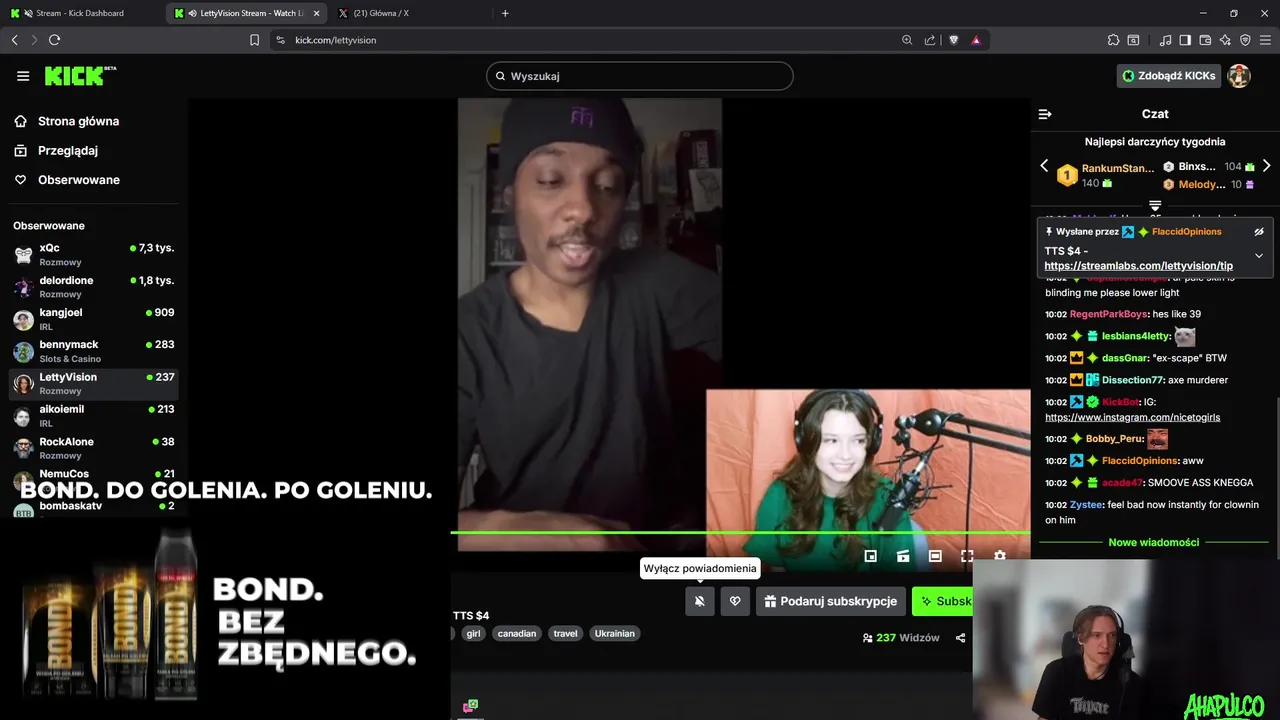The width and height of the screenshot is (1280, 720).
Task: Go back in browser history
Action: pyautogui.click(x=14, y=40)
